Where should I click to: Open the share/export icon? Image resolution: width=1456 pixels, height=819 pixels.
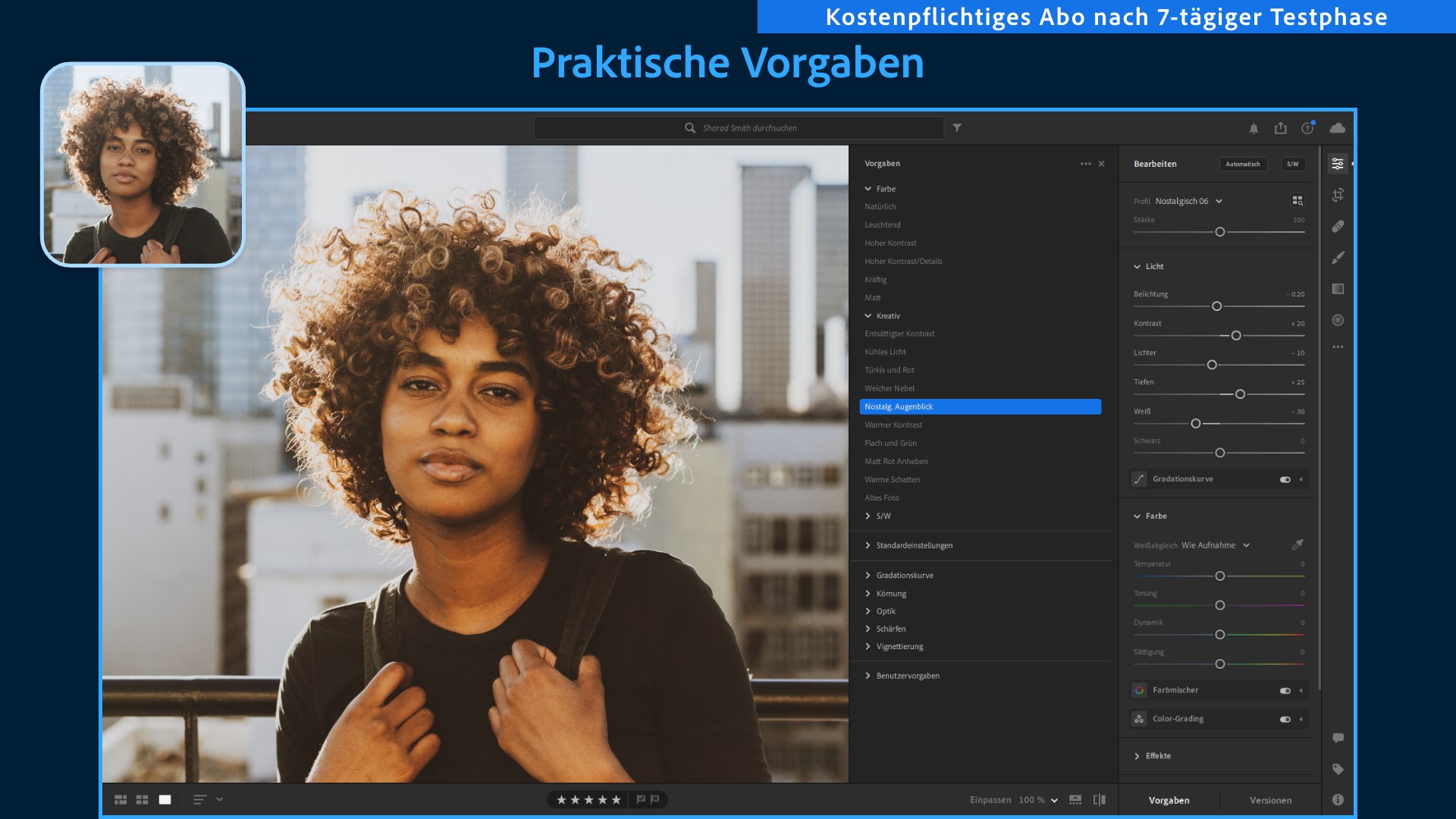[x=1281, y=128]
